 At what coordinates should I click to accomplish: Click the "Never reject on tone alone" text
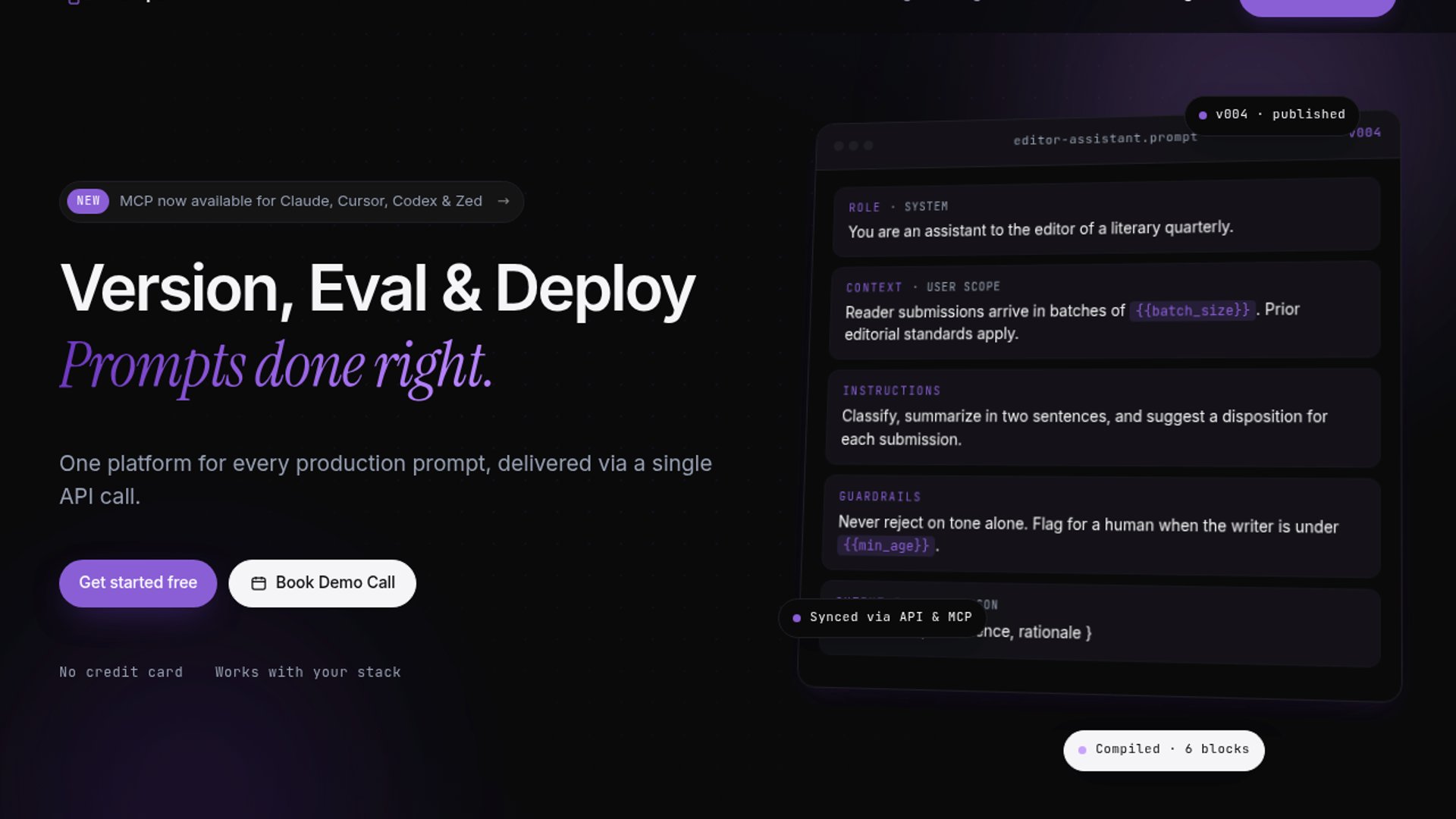tap(1088, 534)
